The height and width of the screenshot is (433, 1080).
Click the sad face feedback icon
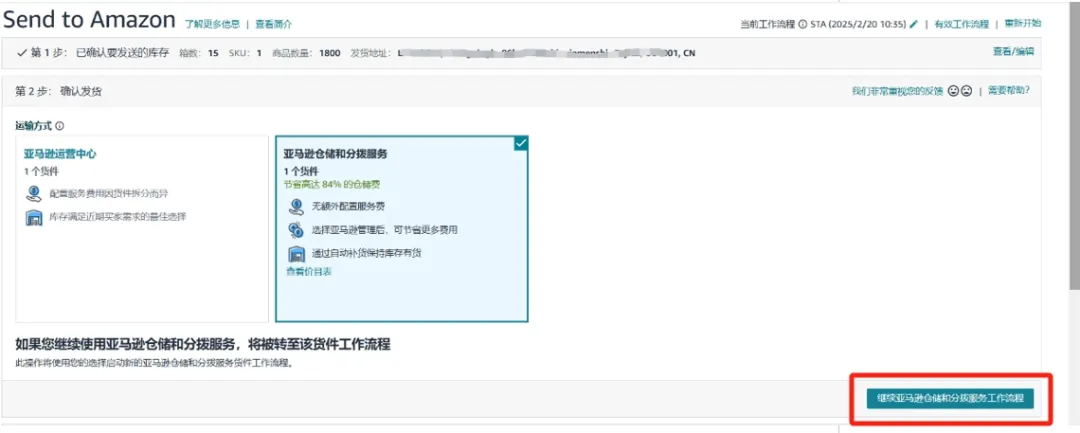coord(966,91)
